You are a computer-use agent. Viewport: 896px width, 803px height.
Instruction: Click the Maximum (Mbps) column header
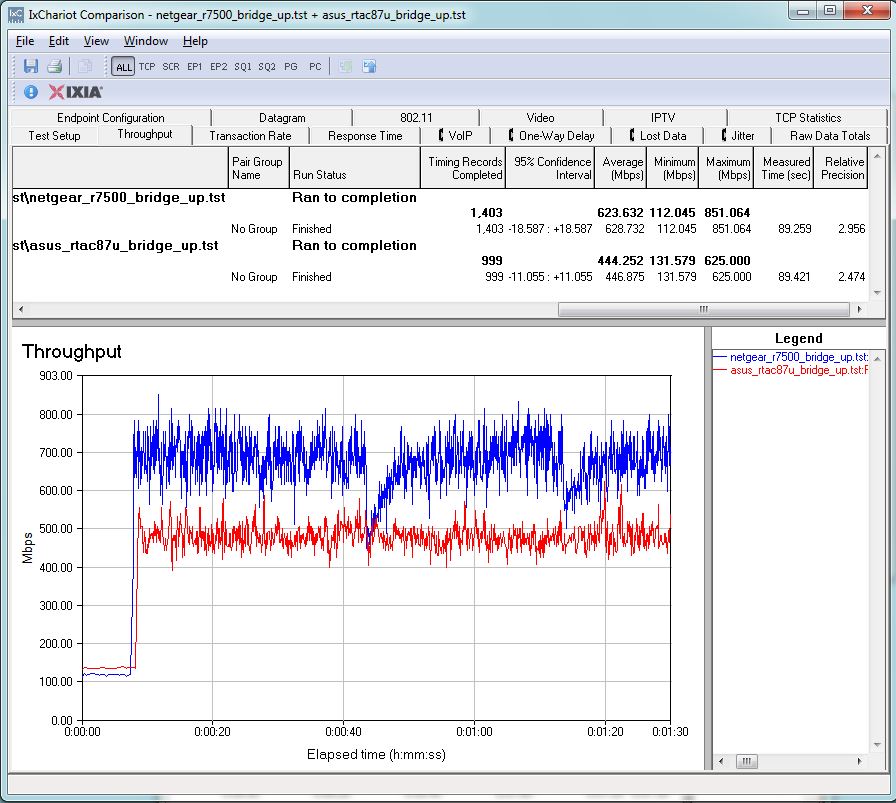tap(726, 168)
